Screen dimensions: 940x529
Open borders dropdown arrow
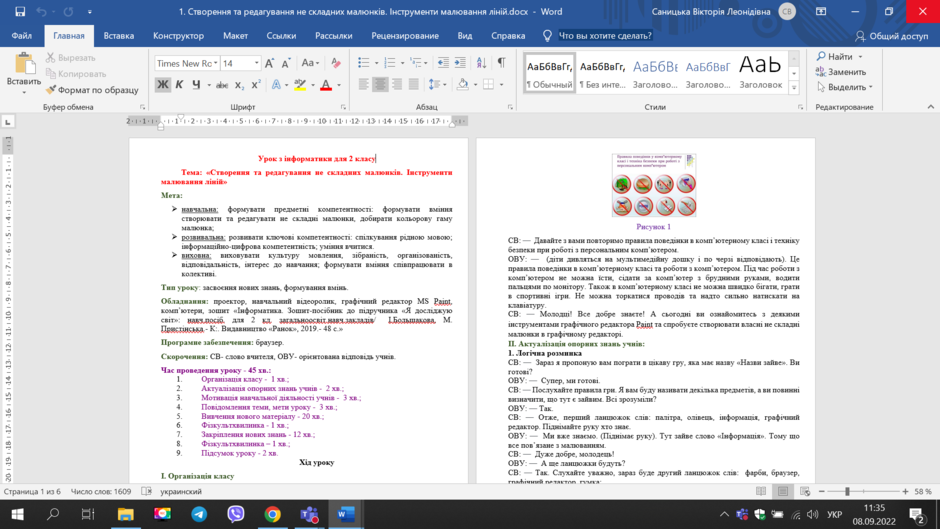click(501, 85)
